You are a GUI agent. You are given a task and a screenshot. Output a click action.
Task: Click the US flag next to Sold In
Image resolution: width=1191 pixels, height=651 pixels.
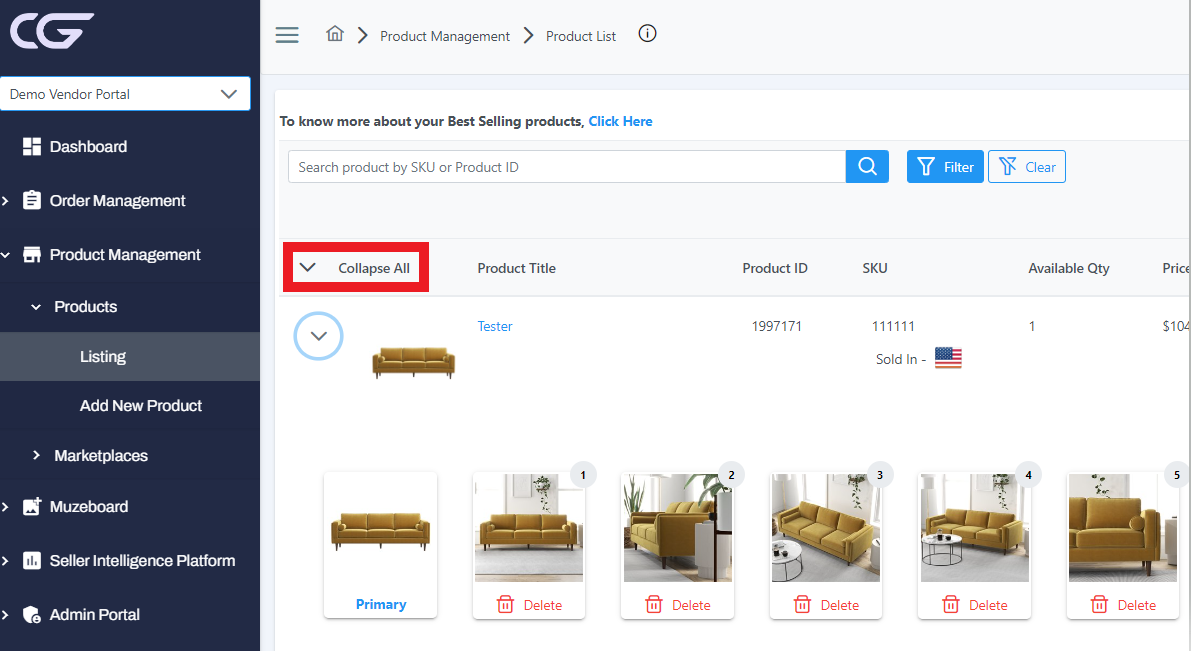tap(948, 358)
